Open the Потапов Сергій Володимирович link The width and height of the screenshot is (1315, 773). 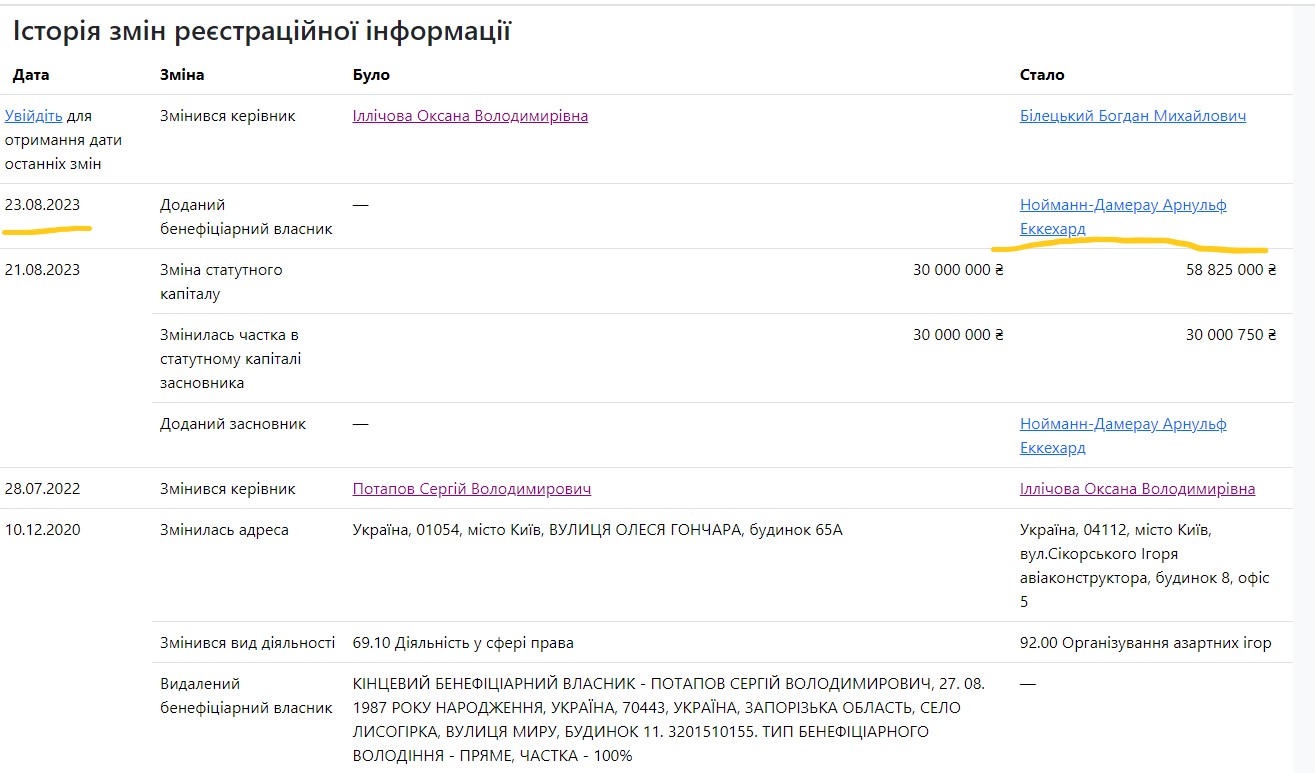pos(471,489)
